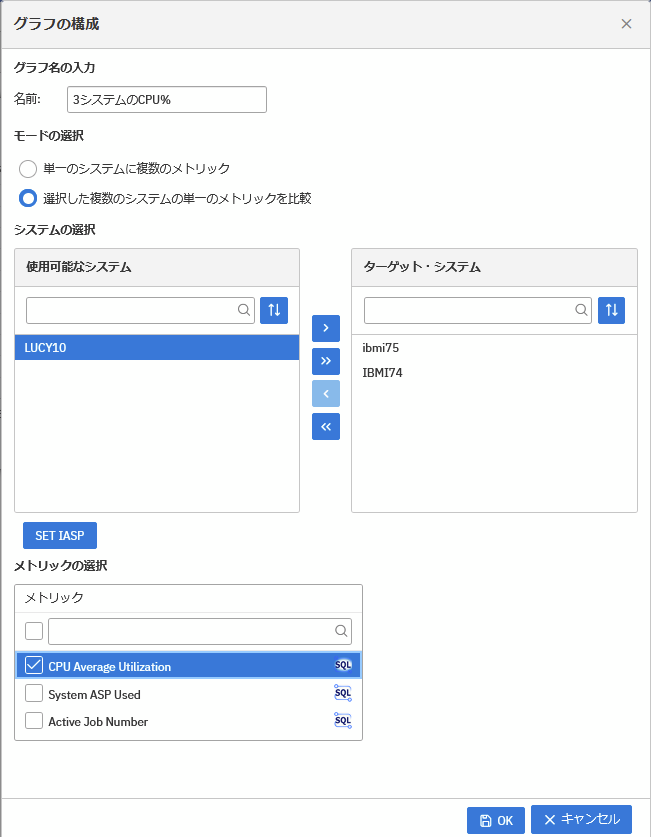Check the Active Job Number metric

coord(34,721)
